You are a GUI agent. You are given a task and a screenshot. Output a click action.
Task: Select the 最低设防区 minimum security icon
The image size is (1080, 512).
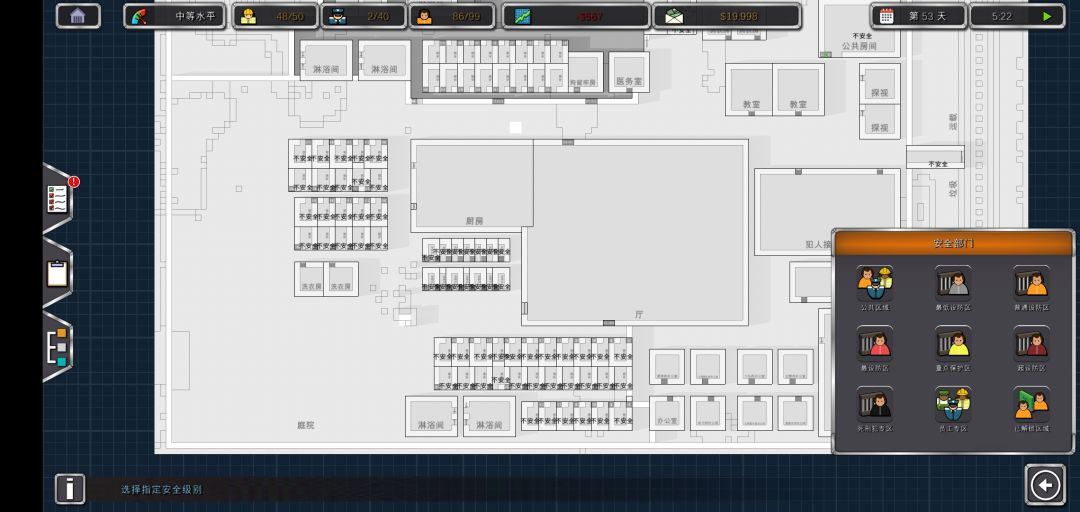[x=953, y=283]
